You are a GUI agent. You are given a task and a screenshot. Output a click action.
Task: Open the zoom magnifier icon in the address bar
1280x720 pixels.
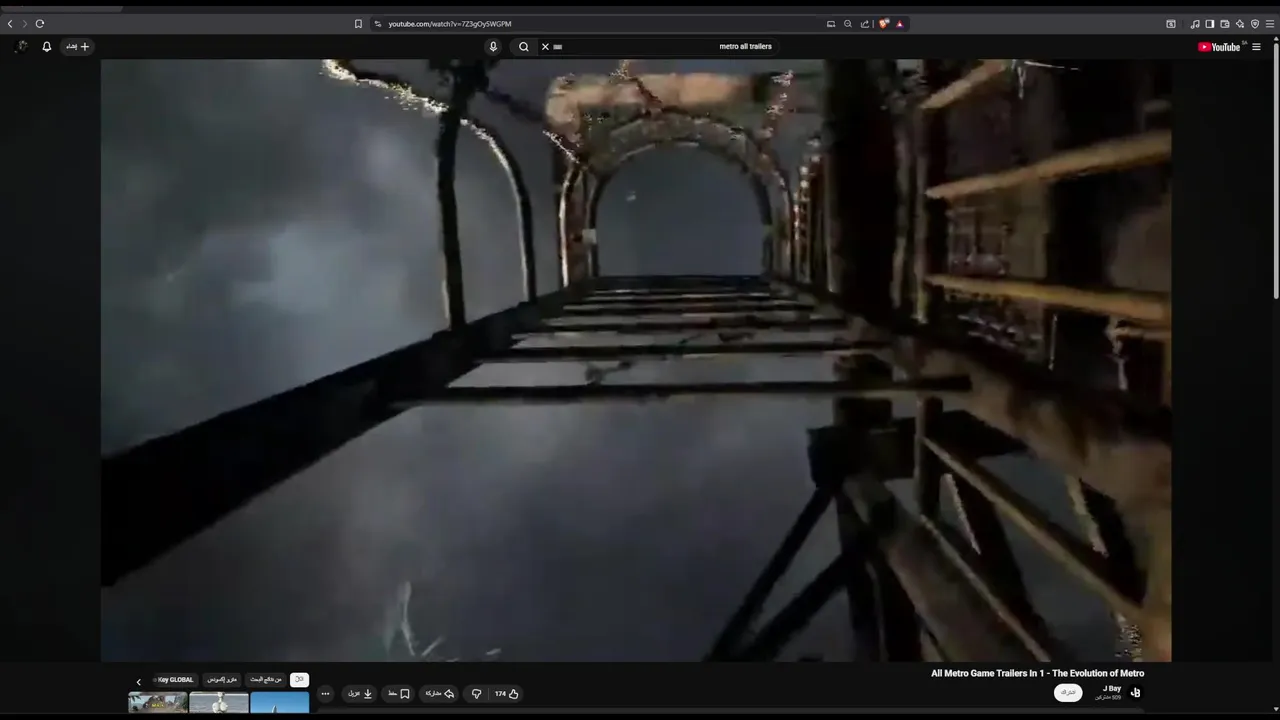(x=848, y=24)
